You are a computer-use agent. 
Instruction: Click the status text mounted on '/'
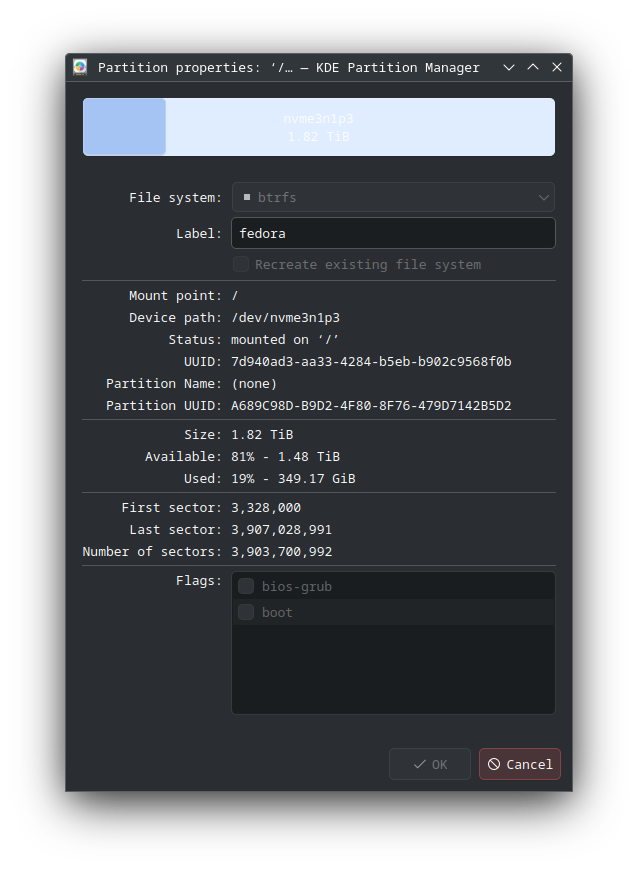(x=285, y=340)
